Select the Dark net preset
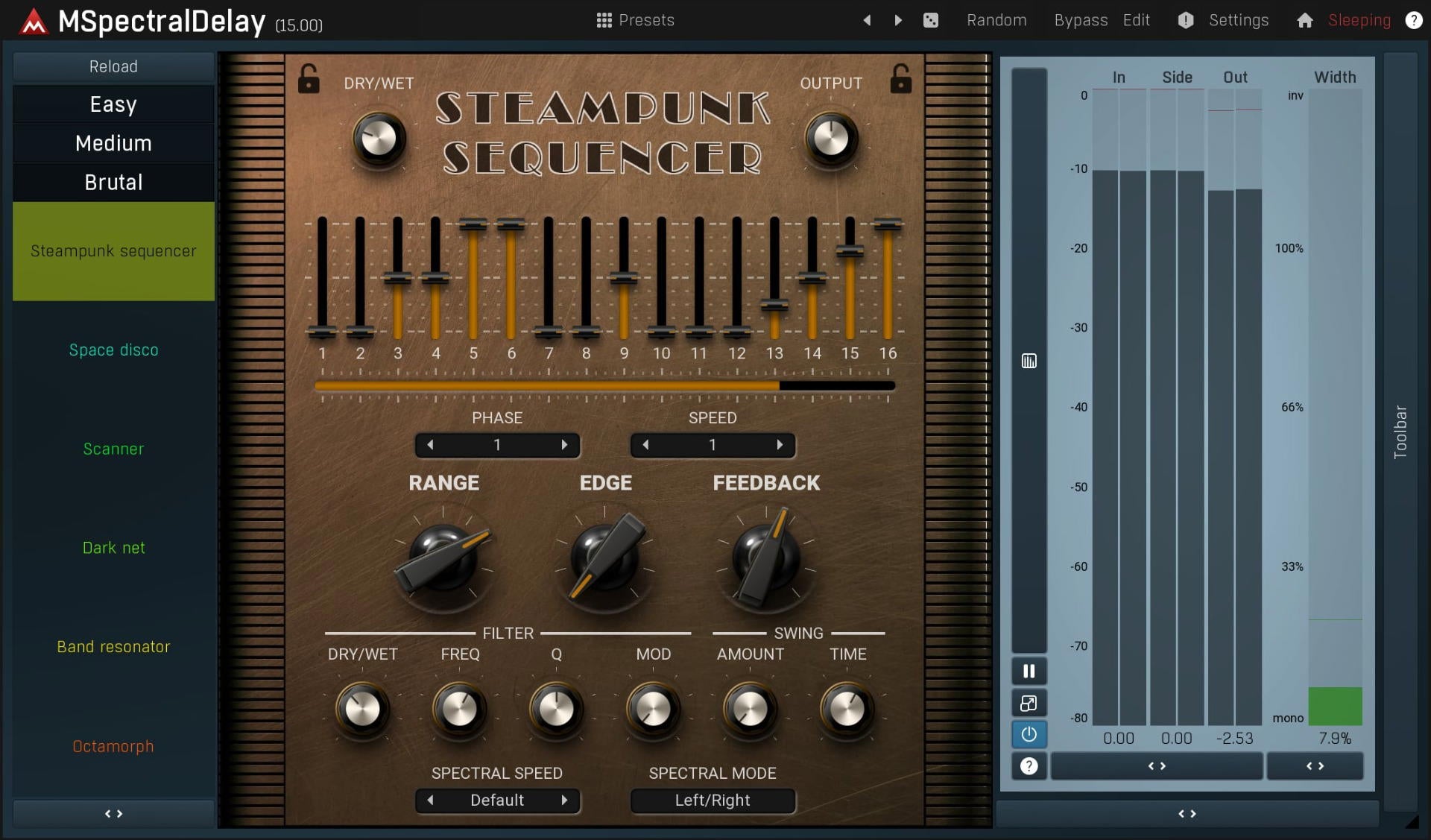This screenshot has width=1431, height=840. click(x=113, y=548)
